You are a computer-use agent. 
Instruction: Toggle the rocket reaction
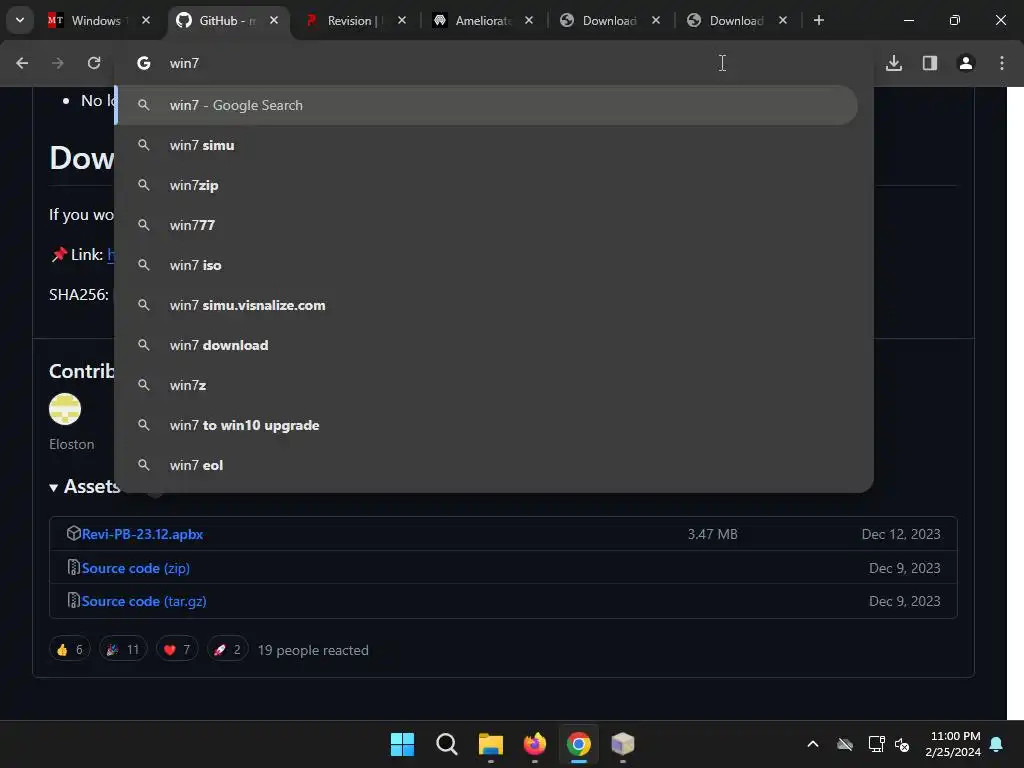pyautogui.click(x=227, y=649)
